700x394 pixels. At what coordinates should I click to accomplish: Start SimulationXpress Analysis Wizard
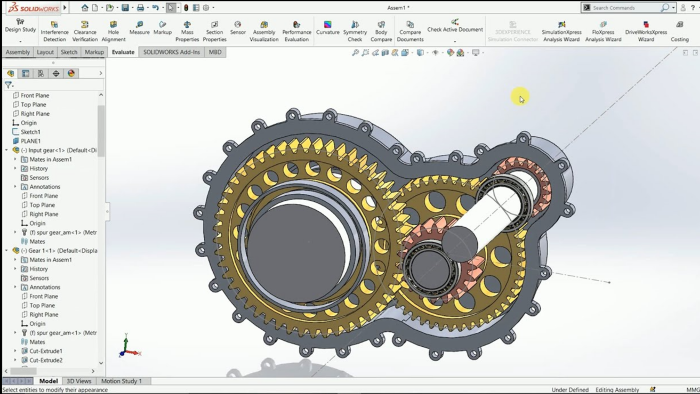[x=561, y=31]
